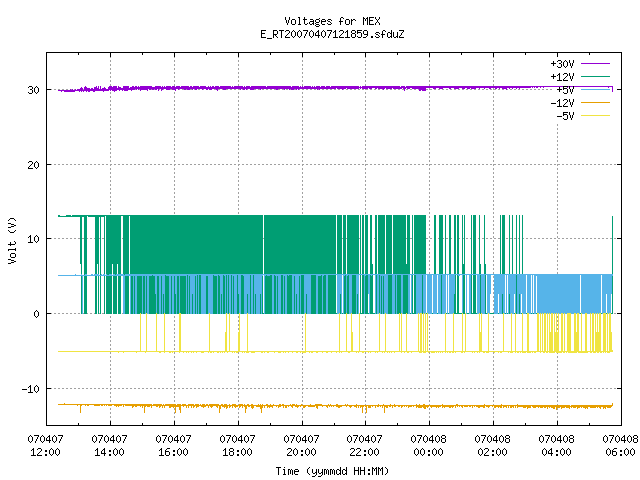640x480 pixels.
Task: Click the y-axis tick value 0
Action: click(x=37, y=314)
